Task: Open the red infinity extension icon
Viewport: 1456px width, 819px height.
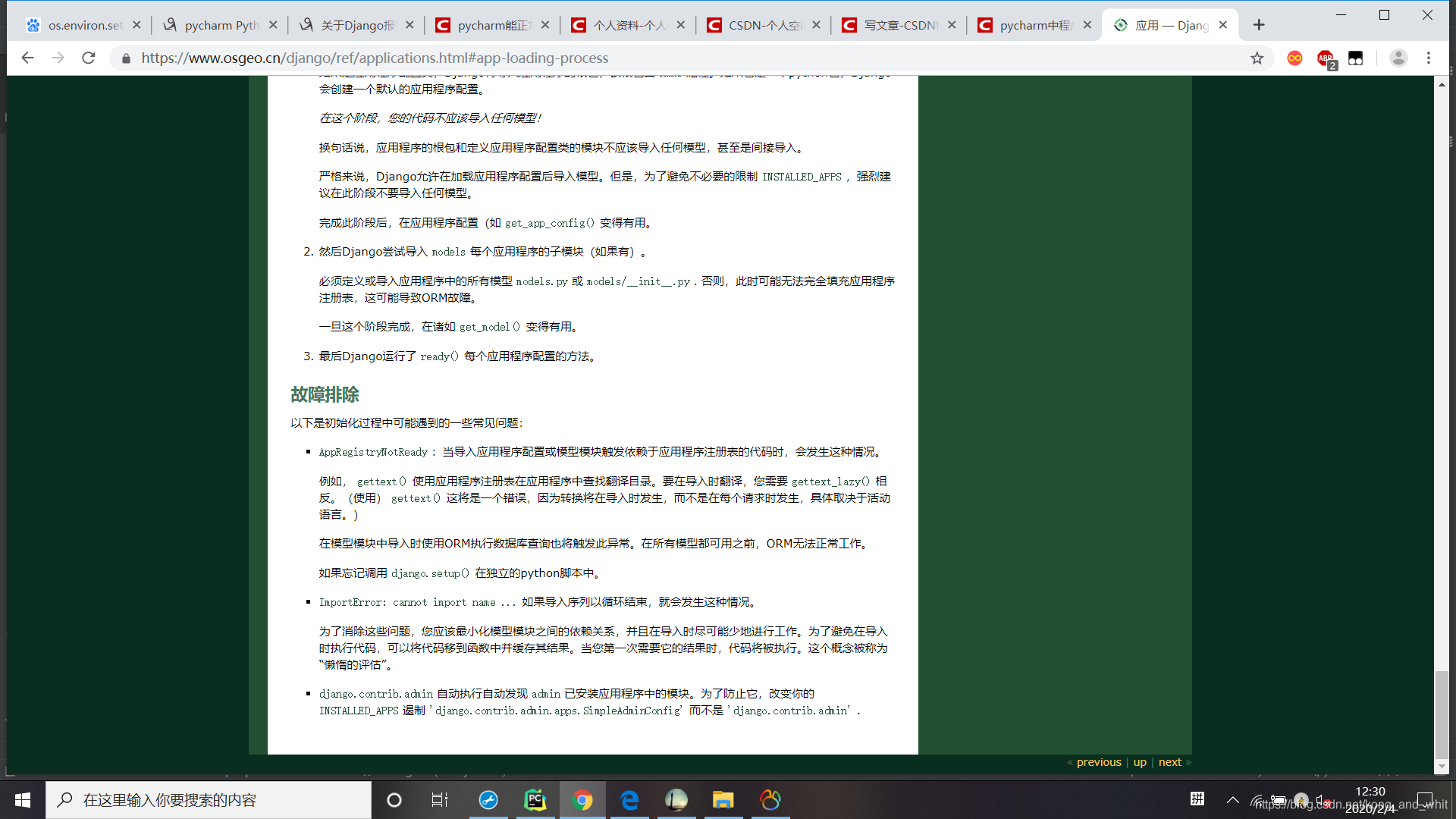Action: point(1294,58)
